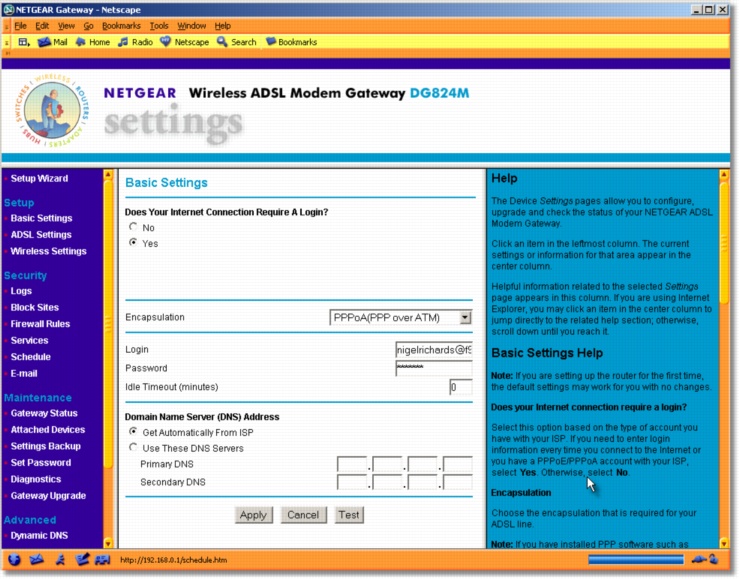Click up arrow of Help pane scrollbar
The image size is (739, 579).
723,175
